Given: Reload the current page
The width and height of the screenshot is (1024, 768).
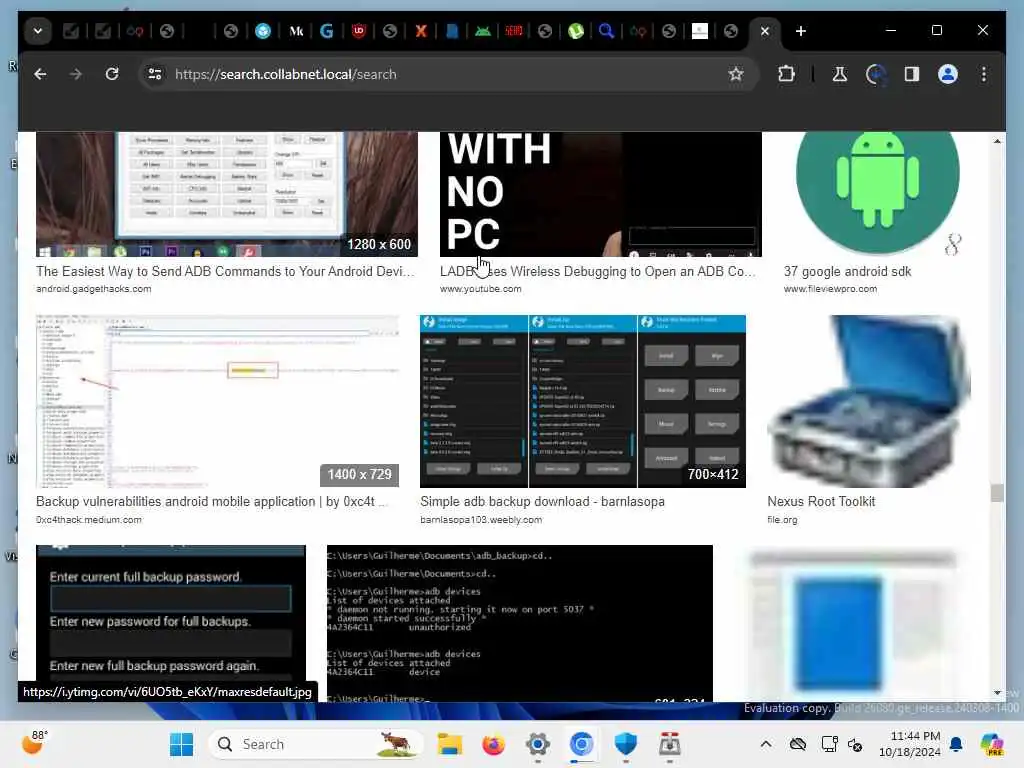Looking at the screenshot, I should tap(112, 74).
